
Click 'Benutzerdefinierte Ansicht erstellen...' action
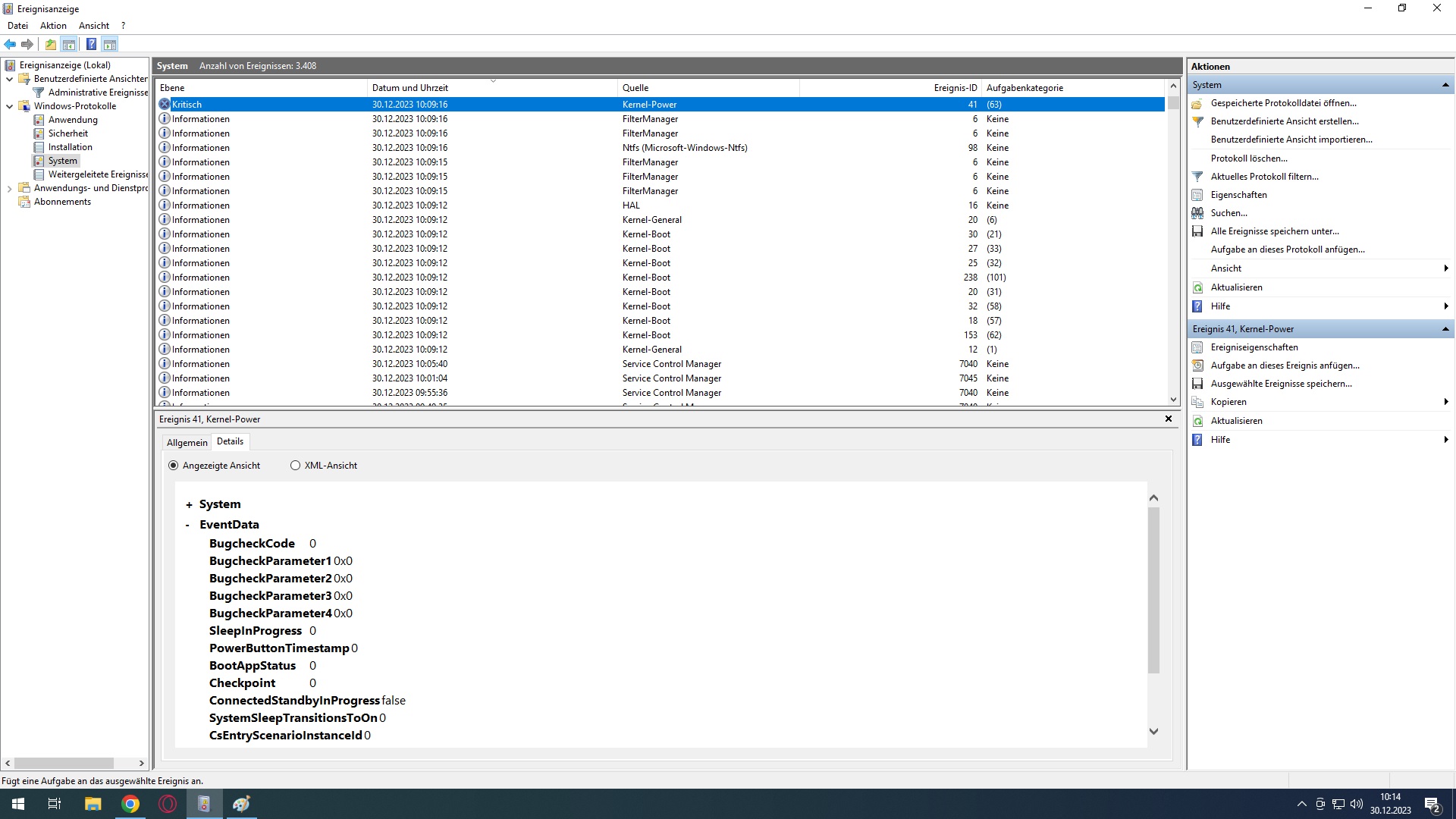coord(1284,121)
